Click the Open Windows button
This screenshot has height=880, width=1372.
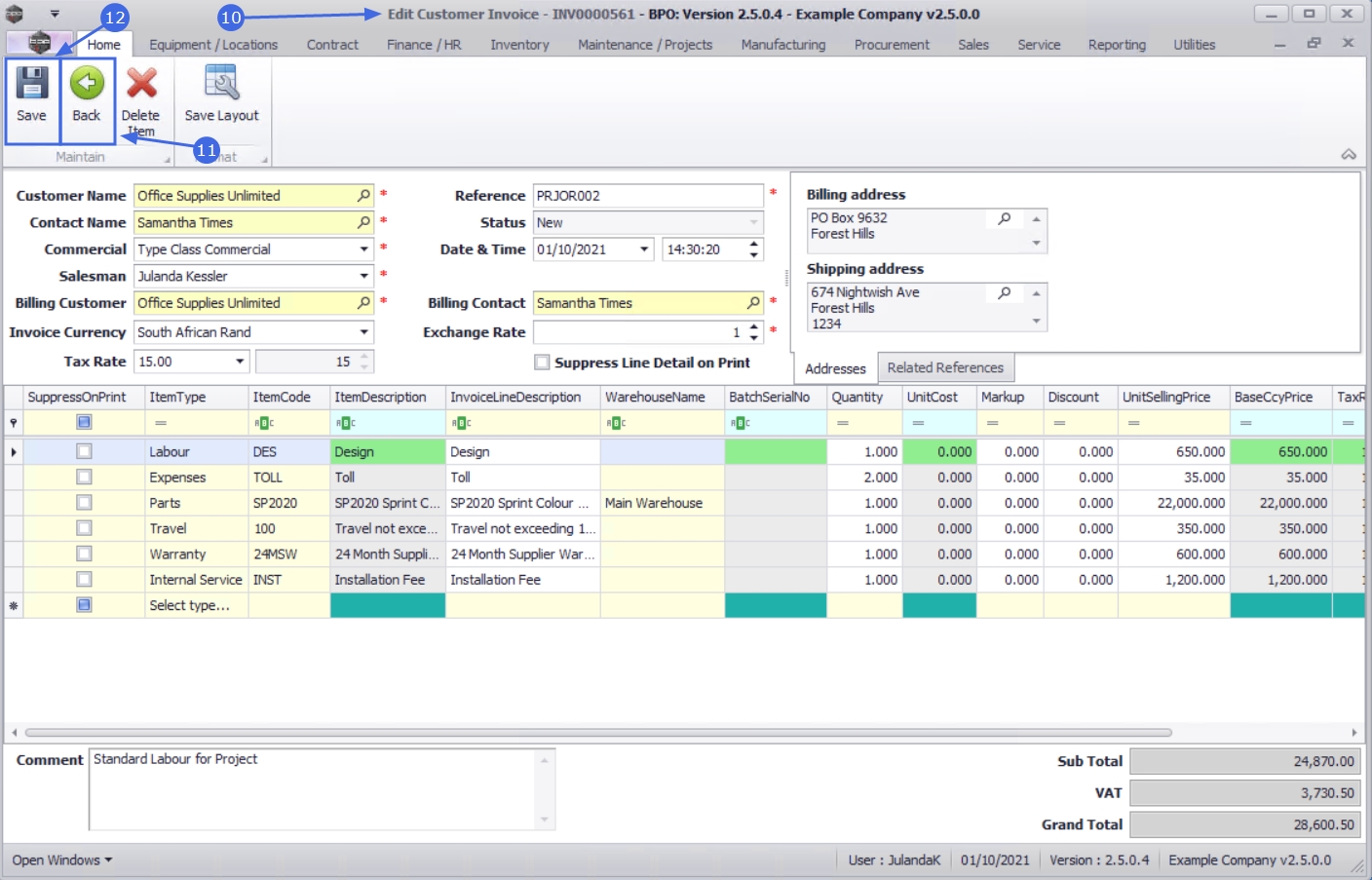click(61, 861)
